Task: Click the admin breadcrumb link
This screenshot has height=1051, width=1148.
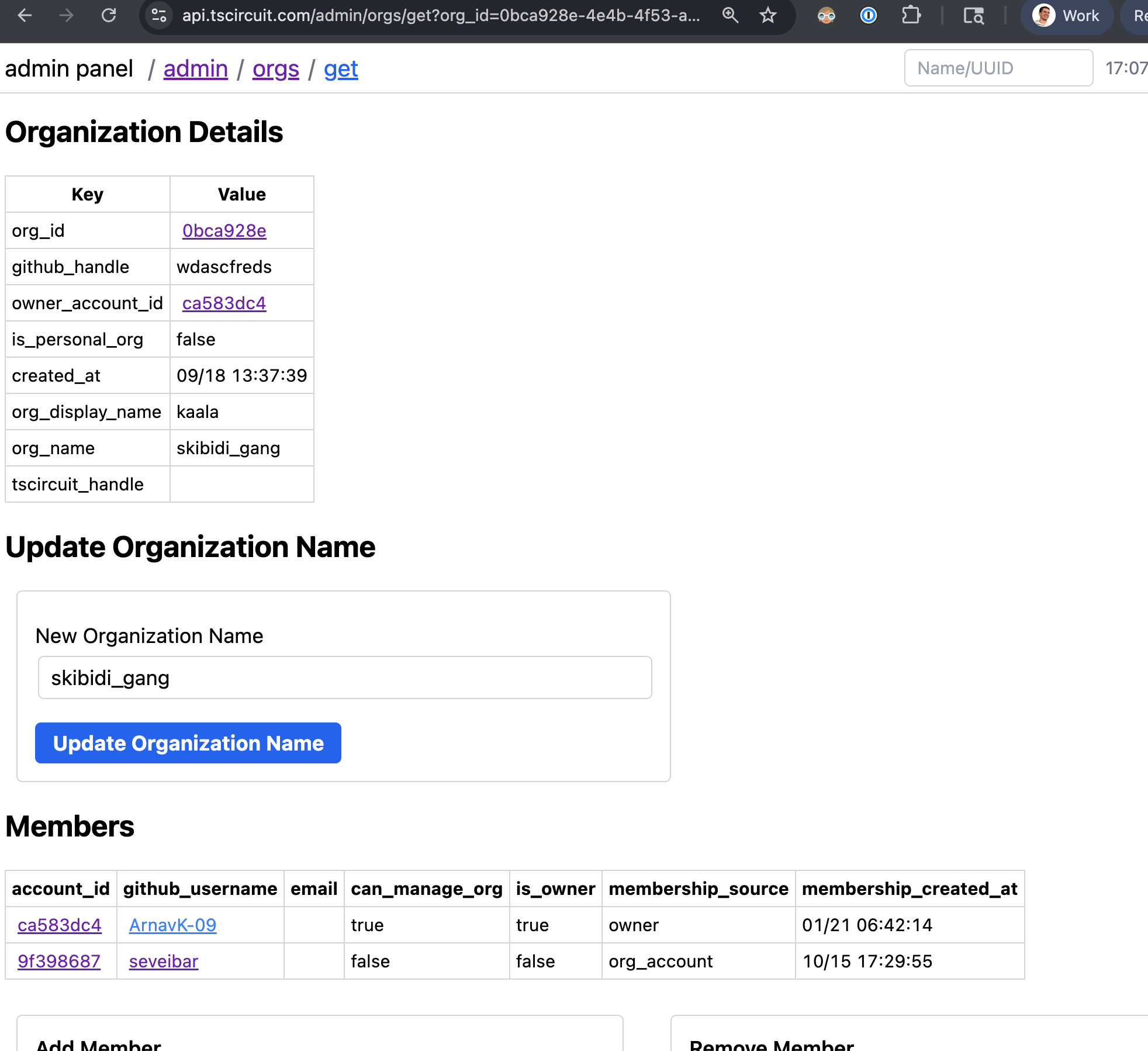Action: coord(195,69)
